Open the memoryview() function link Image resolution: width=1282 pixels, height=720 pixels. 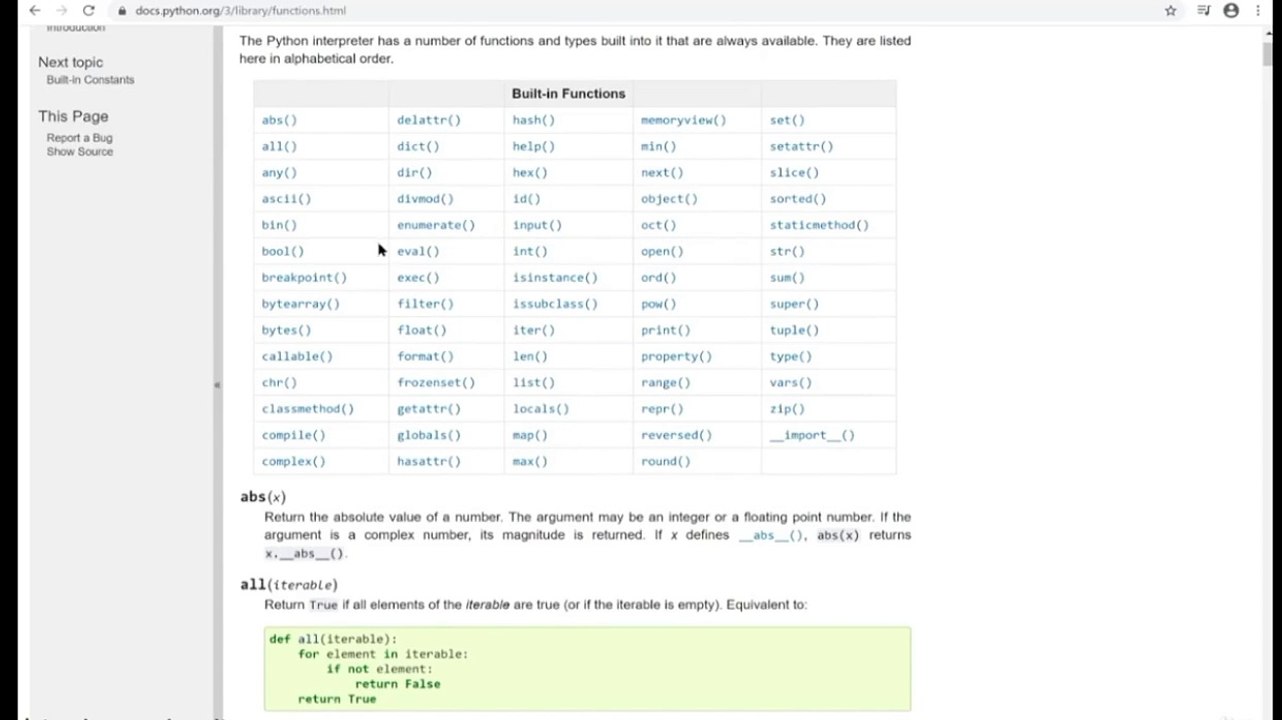click(684, 120)
